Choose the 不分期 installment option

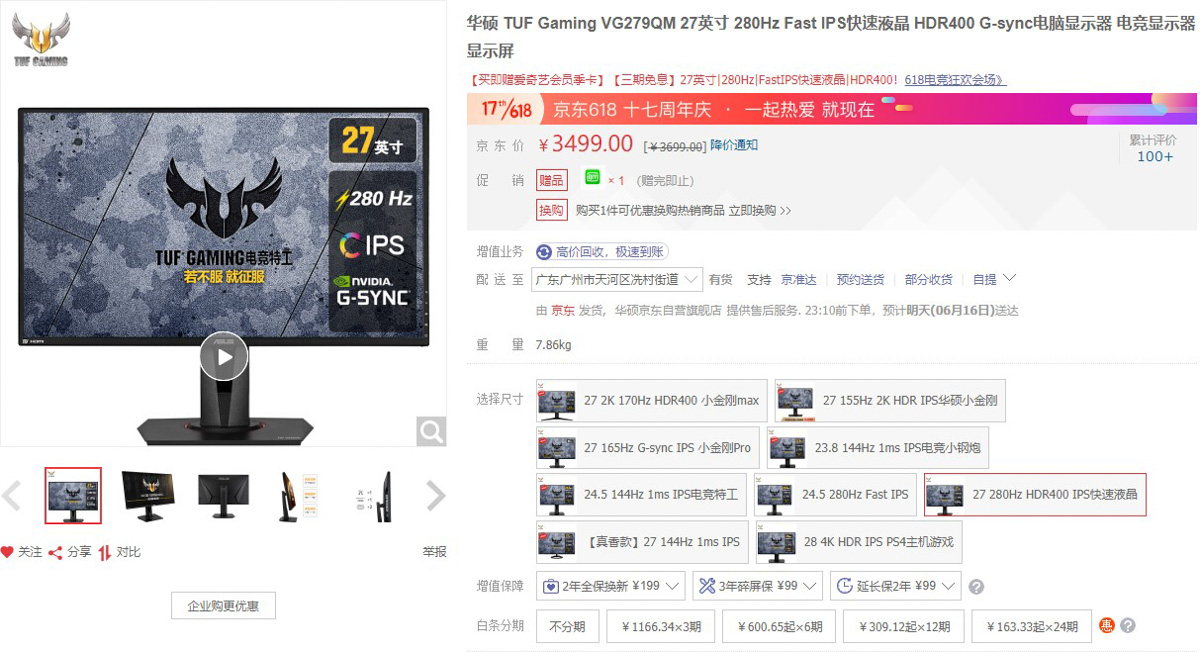pos(567,627)
